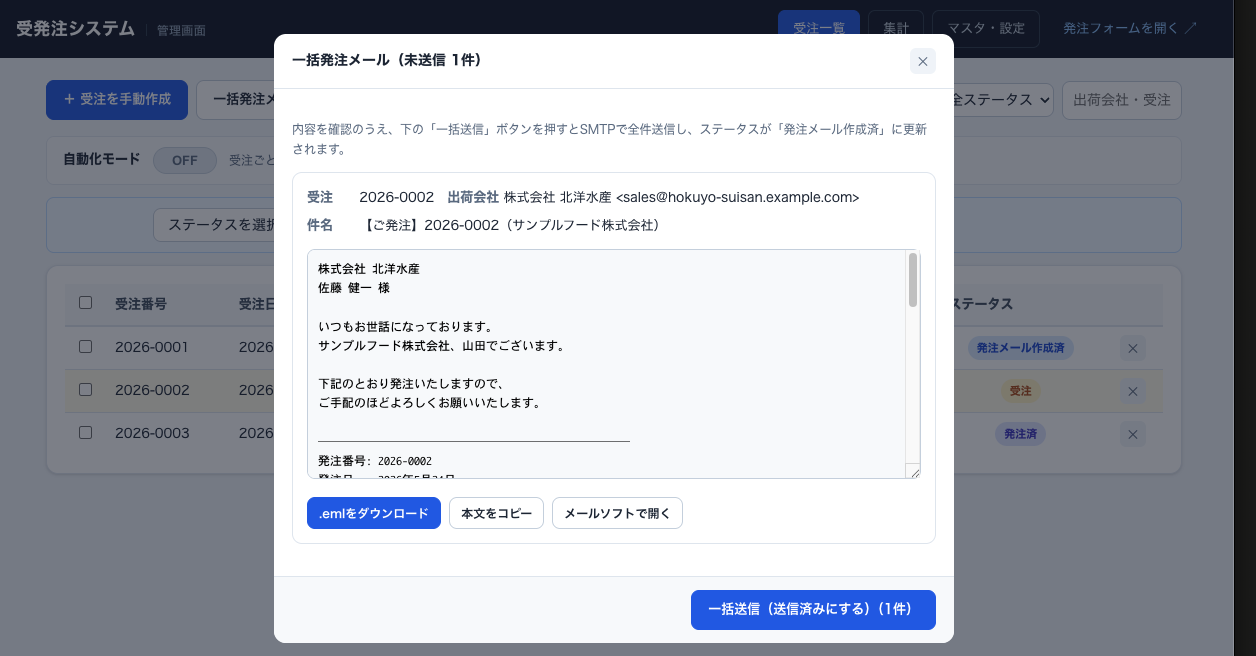Grab the textarea resize handle
The image size is (1256, 656).
click(913, 471)
